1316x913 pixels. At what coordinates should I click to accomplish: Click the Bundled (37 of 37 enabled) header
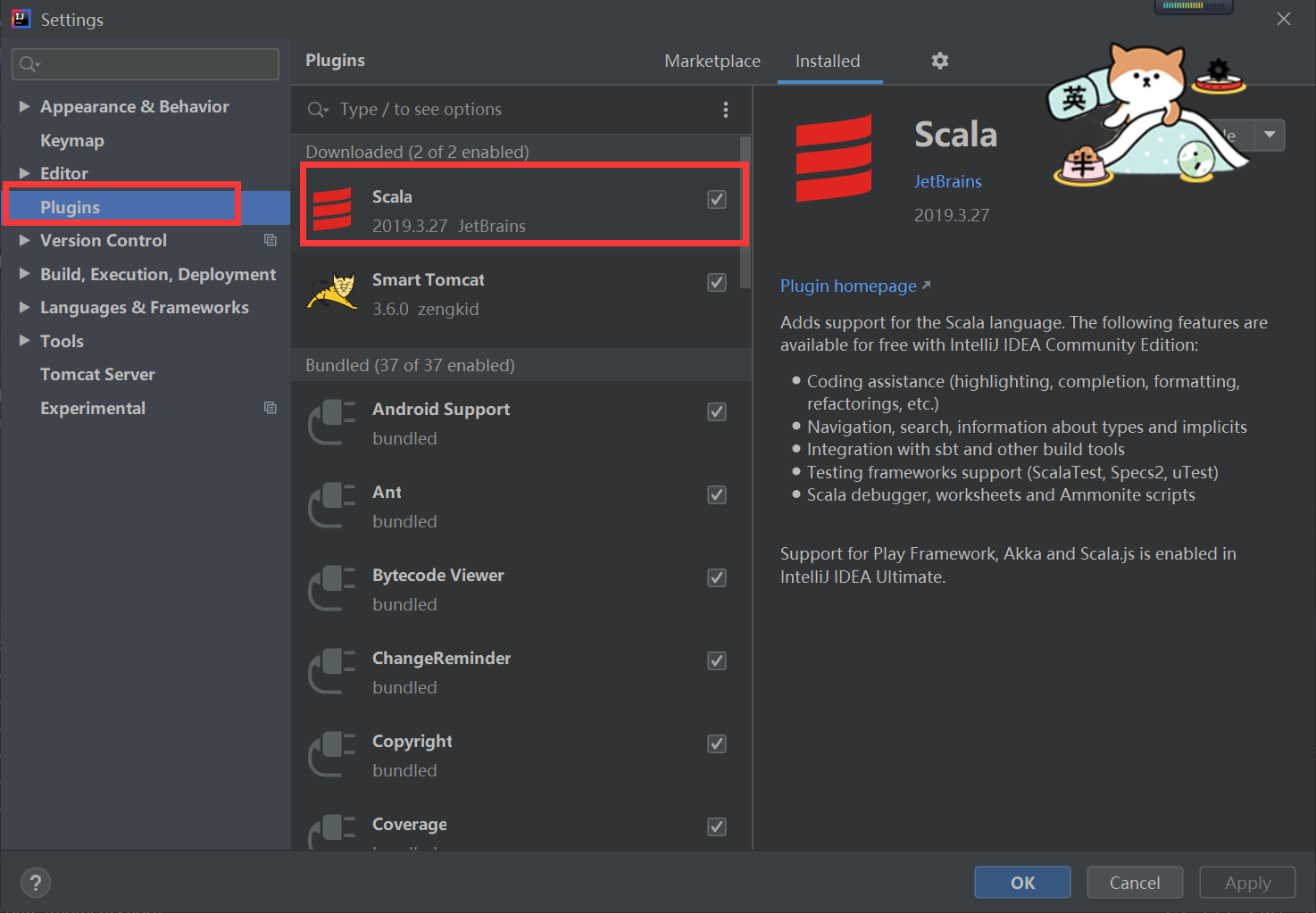(x=410, y=365)
